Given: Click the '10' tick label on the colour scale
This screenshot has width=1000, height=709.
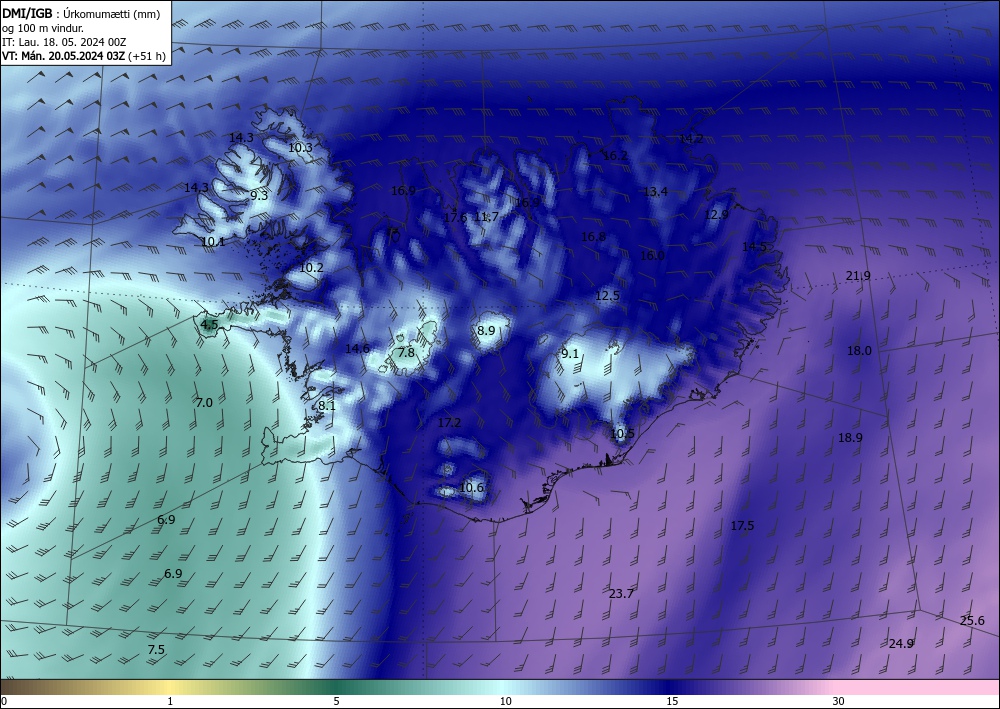Looking at the screenshot, I should (x=505, y=702).
